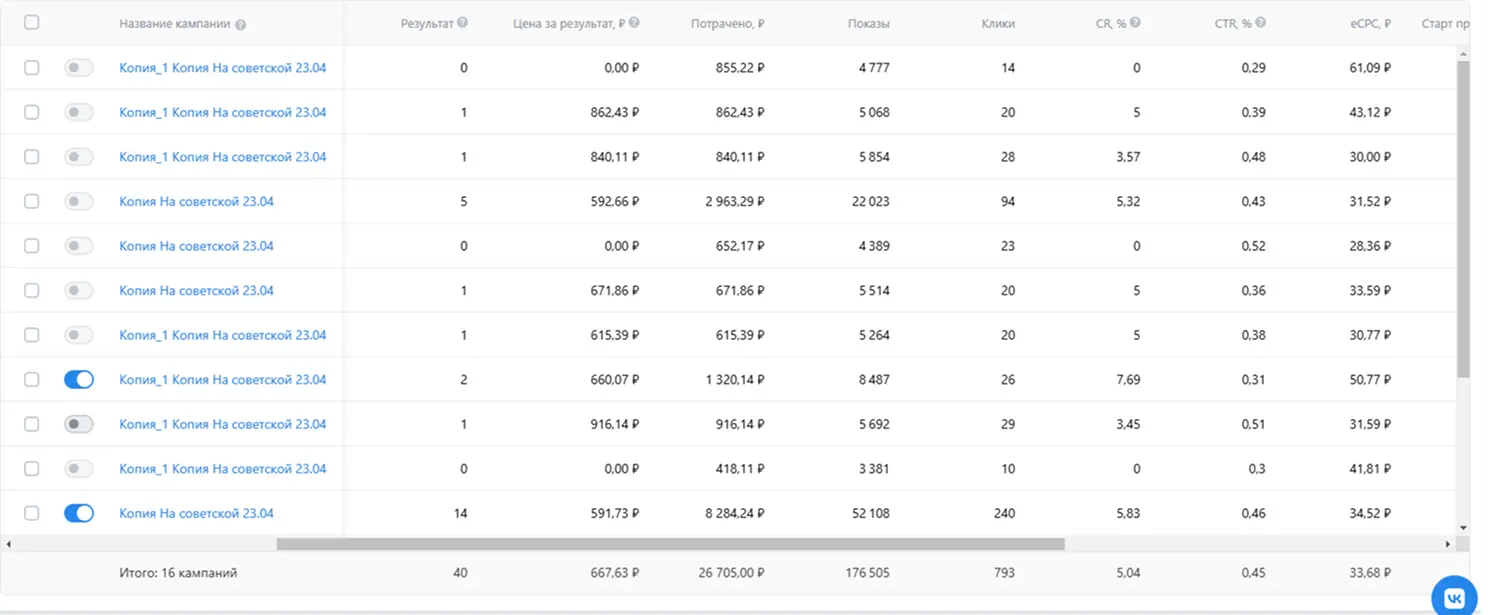This screenshot has width=1500, height=615.
Task: Turn off the campaign with 1 320,14 ₽ spent
Action: click(79, 380)
